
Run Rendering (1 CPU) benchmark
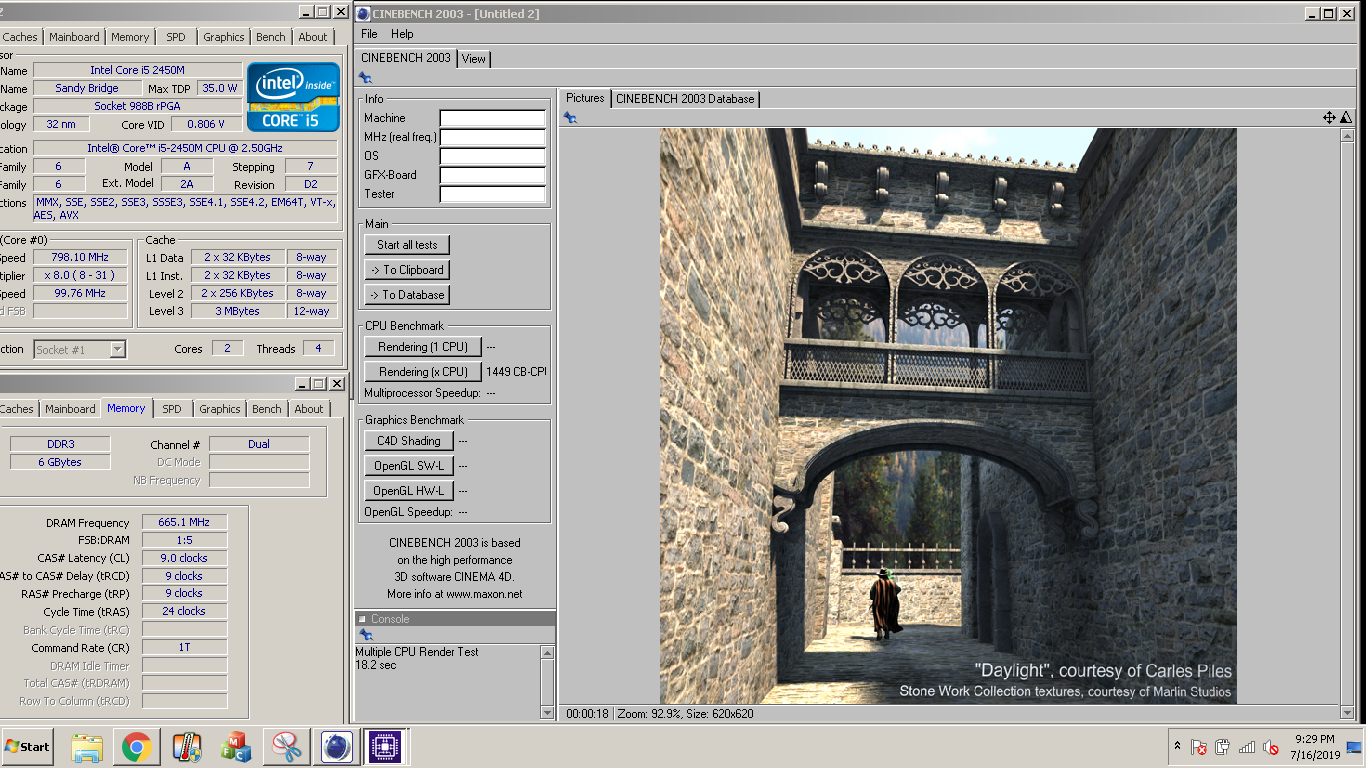click(x=423, y=347)
